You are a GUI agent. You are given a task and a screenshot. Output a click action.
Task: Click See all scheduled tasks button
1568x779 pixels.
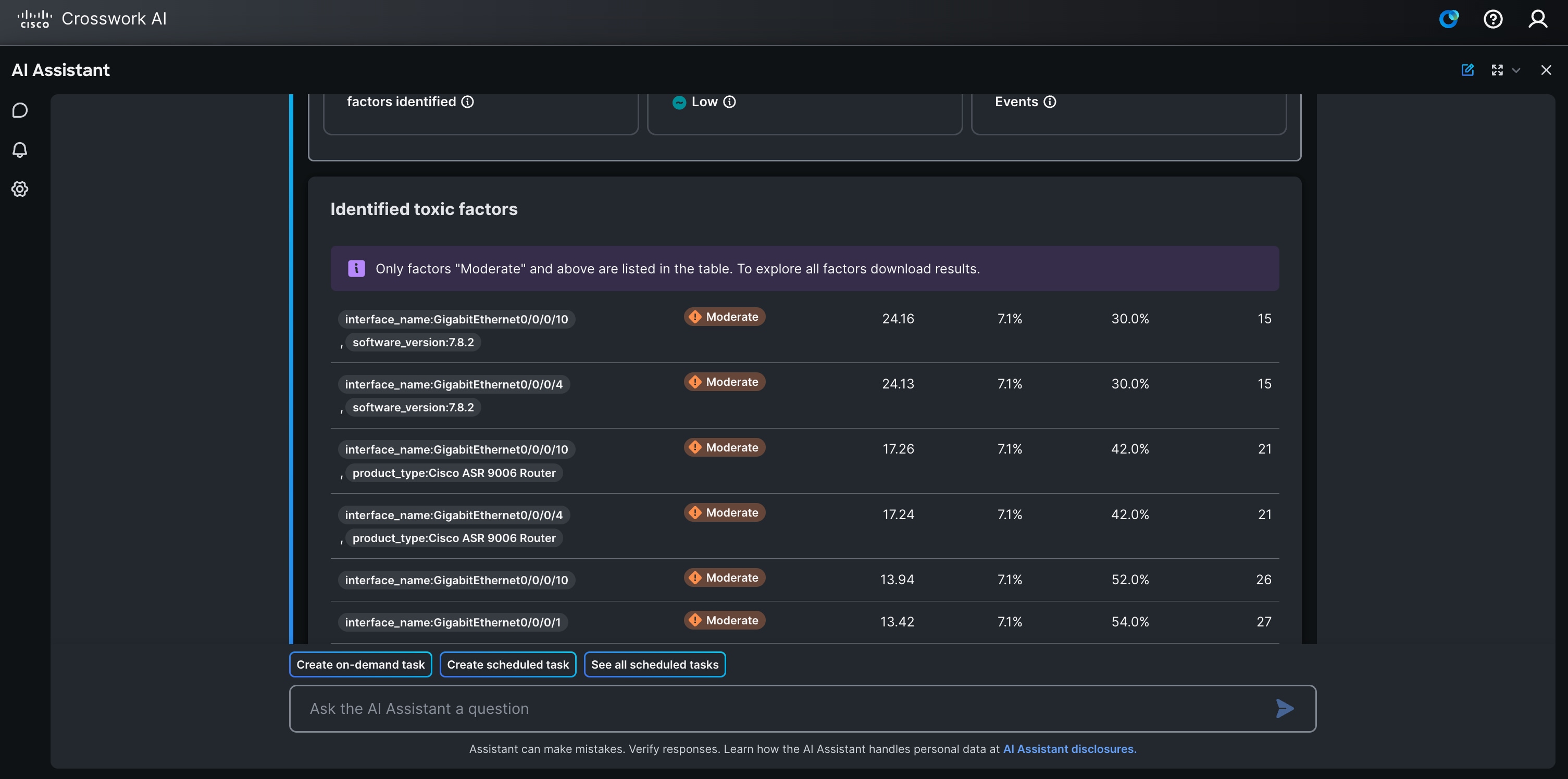point(654,664)
